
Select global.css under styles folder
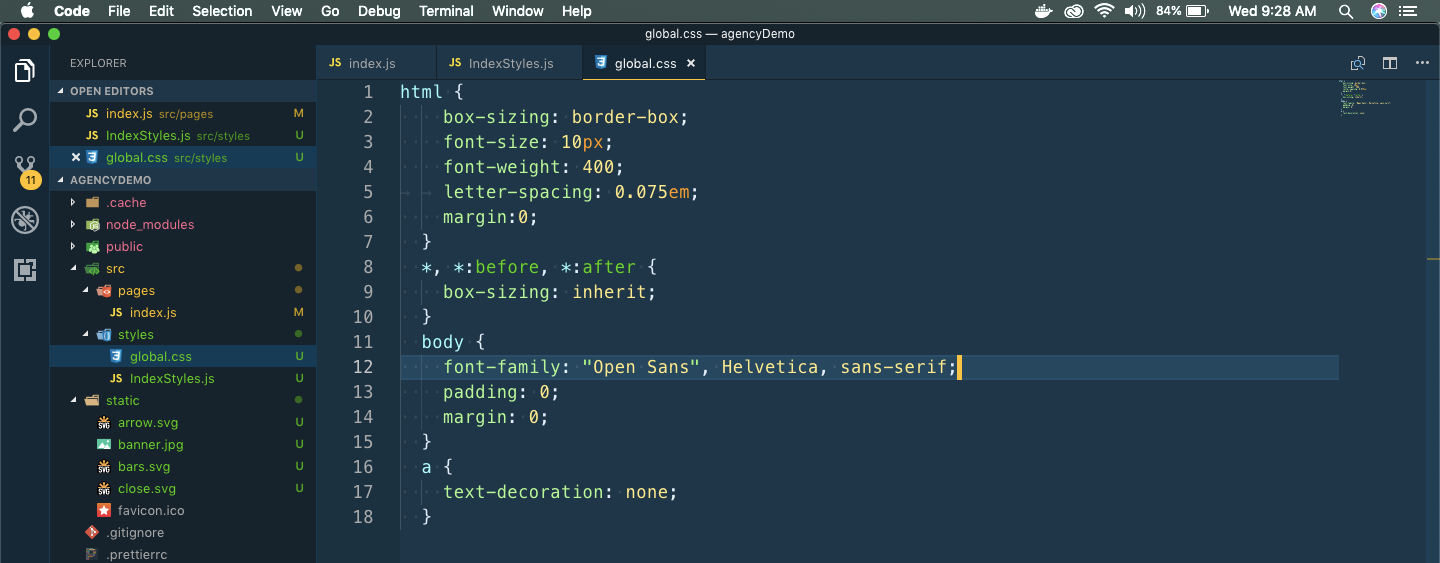click(183, 356)
